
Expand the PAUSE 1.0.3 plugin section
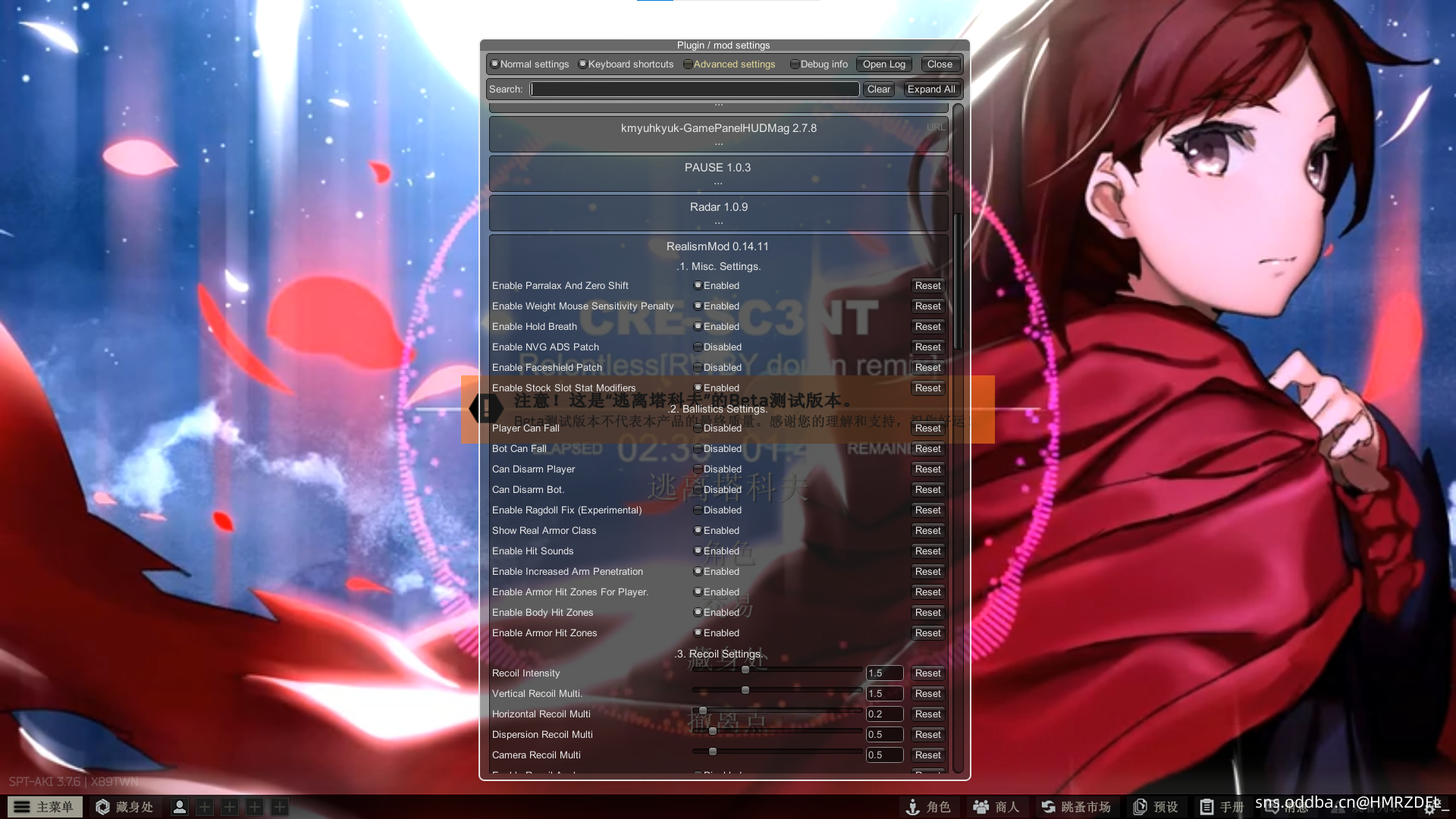[717, 168]
